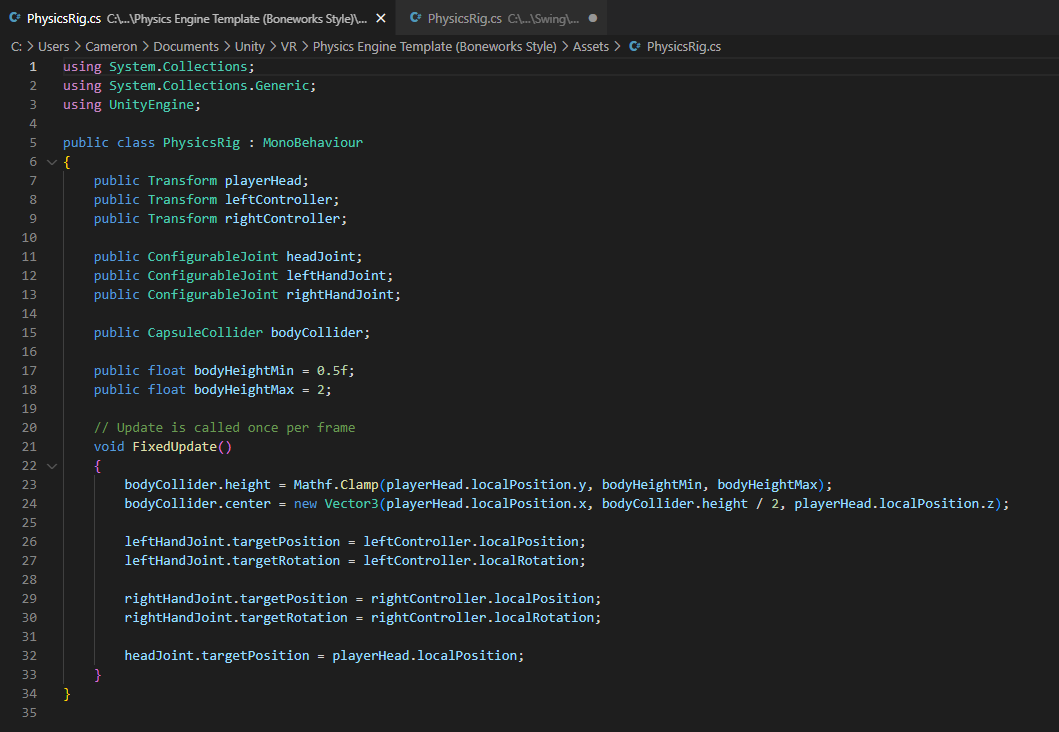Click the MonoBehaviour base class name
Screen dimensions: 1059x732
point(312,143)
